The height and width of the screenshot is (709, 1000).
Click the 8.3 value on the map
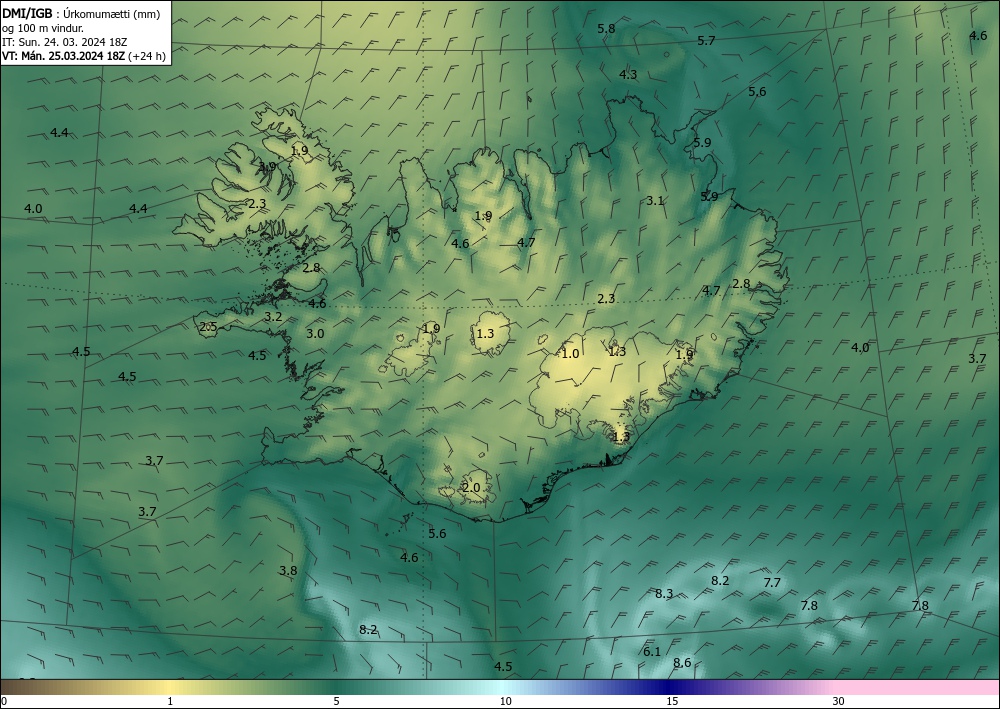[x=664, y=594]
